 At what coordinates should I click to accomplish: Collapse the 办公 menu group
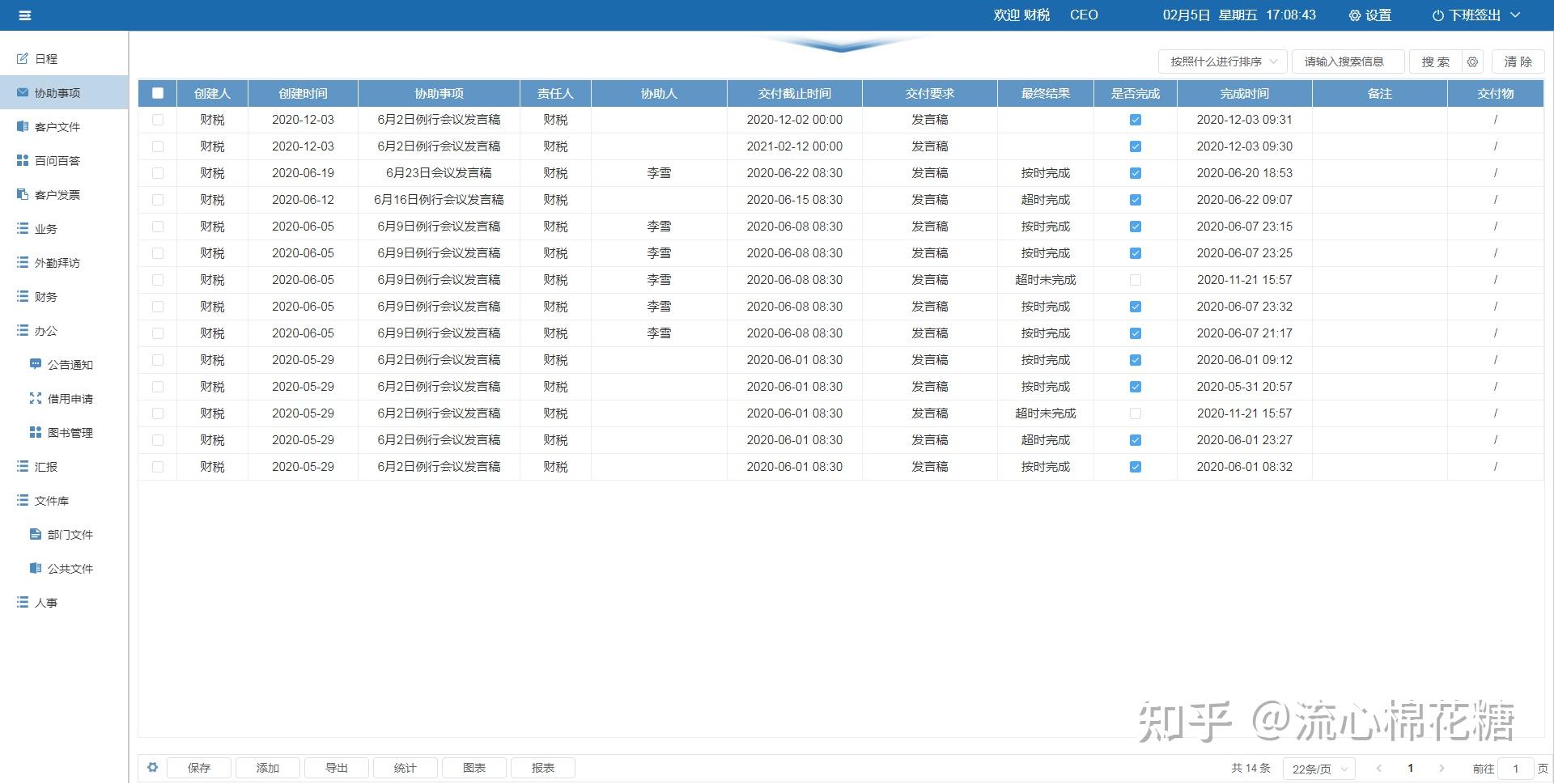coord(64,330)
